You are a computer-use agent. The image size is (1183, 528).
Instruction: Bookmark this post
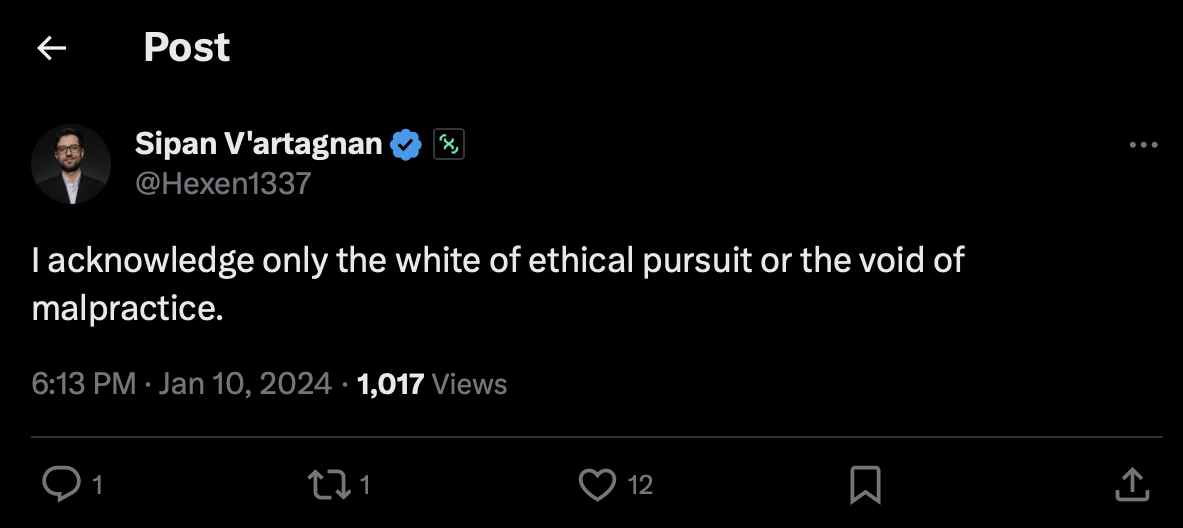click(864, 485)
